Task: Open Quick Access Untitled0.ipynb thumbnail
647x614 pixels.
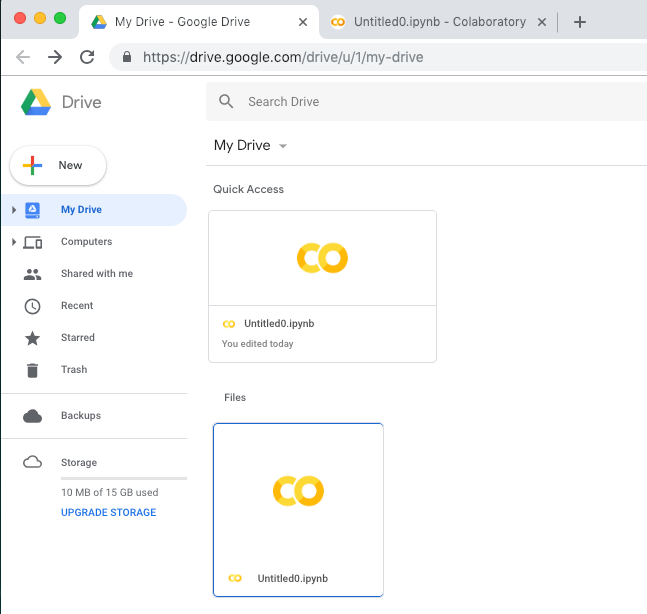Action: click(x=322, y=258)
